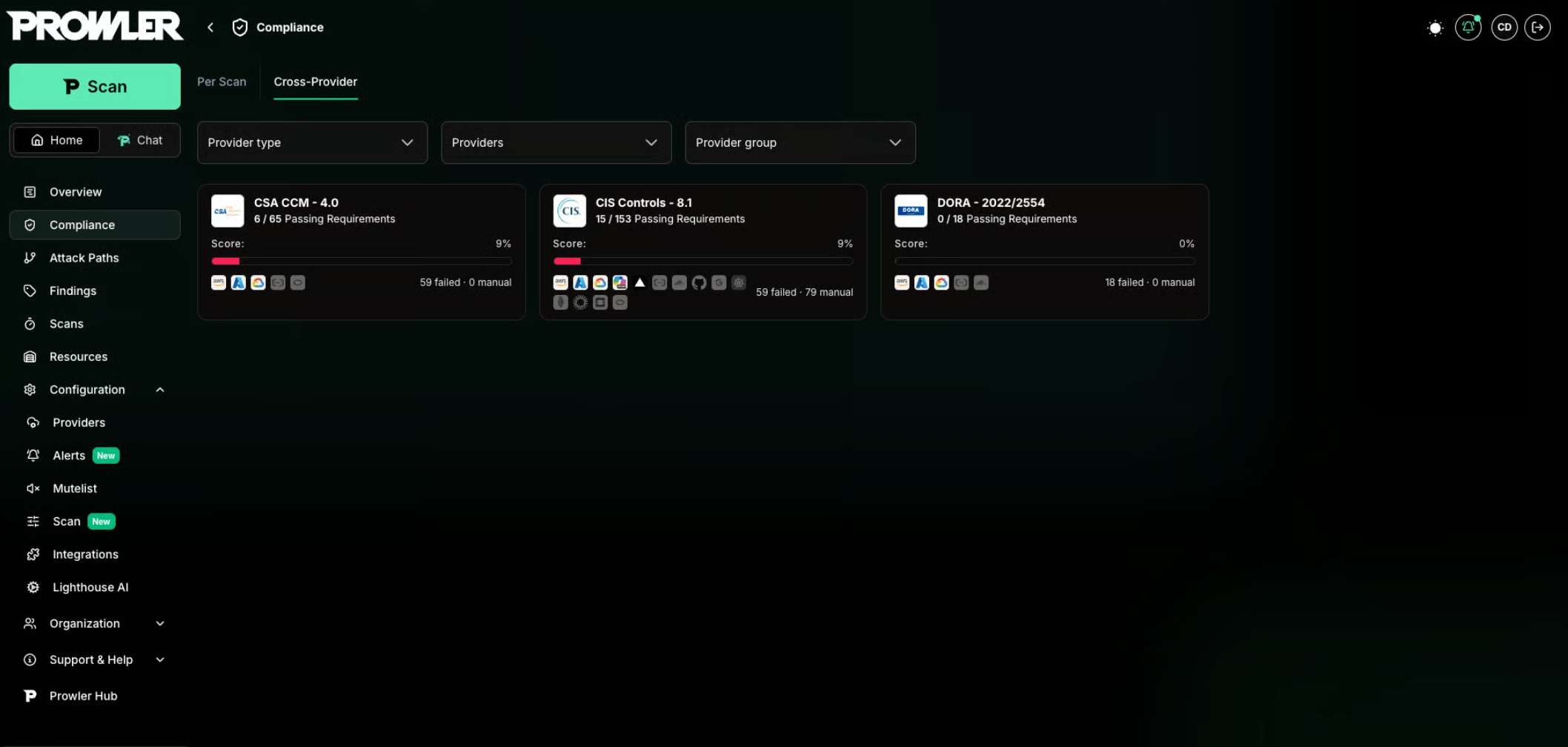Click the Azure icon in DORA card
This screenshot has width=1568, height=747.
[x=922, y=282]
